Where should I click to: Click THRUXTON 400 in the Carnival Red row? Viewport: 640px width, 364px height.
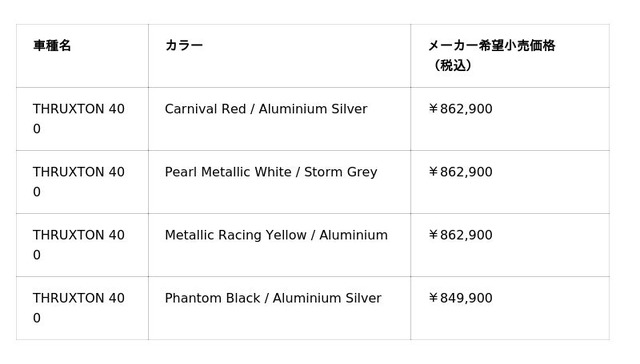point(79,119)
